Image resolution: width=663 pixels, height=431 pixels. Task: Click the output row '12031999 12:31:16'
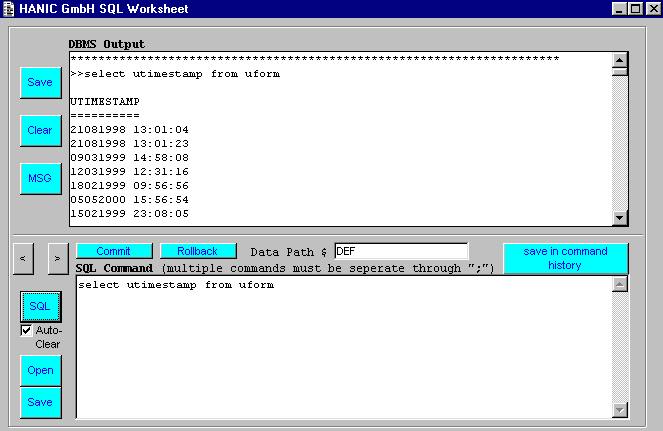(129, 171)
